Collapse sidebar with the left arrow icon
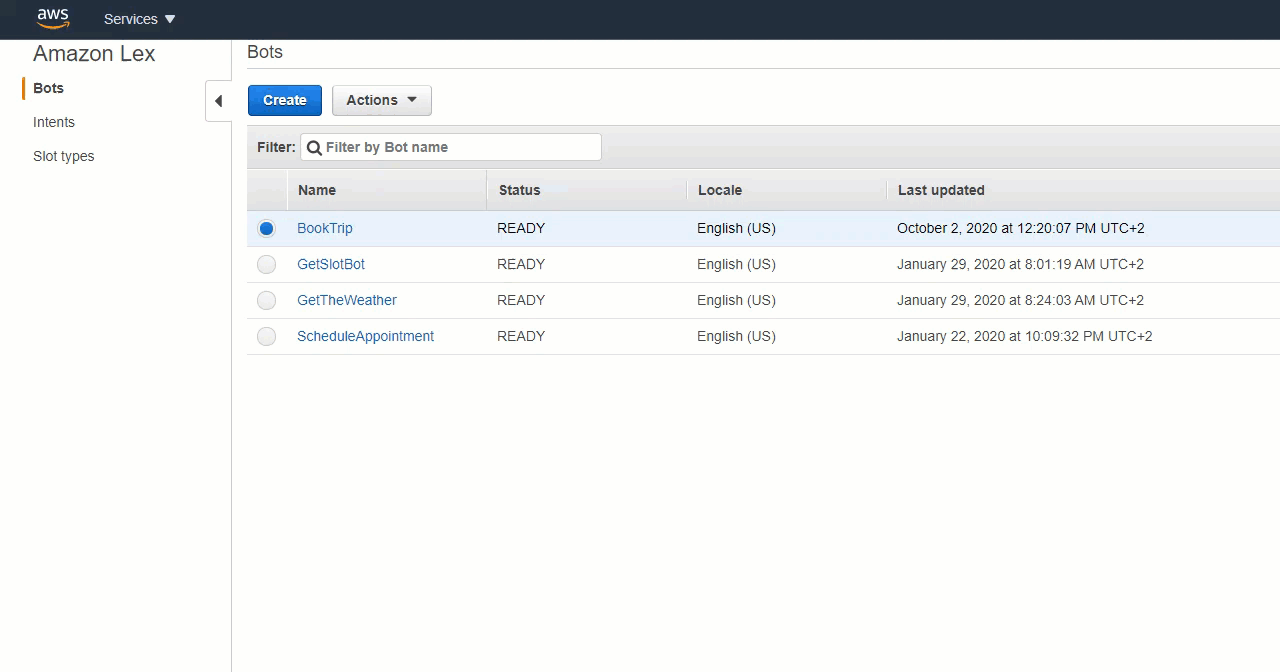The width and height of the screenshot is (1280, 672). pyautogui.click(x=218, y=101)
